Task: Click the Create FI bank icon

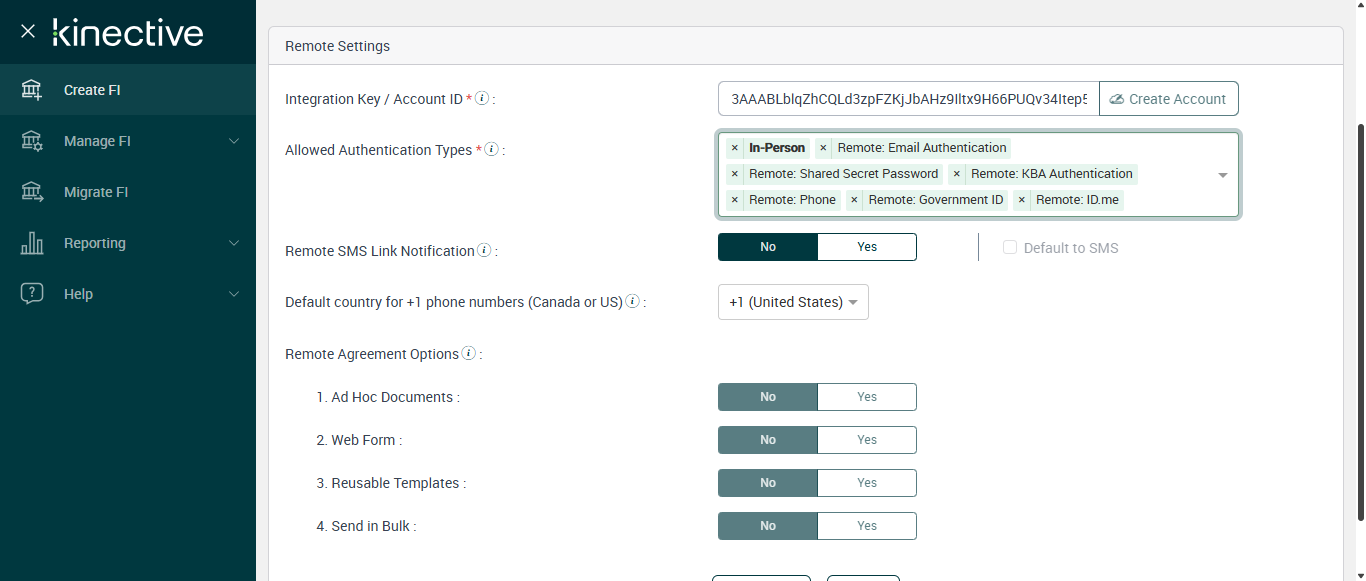Action: click(x=32, y=90)
